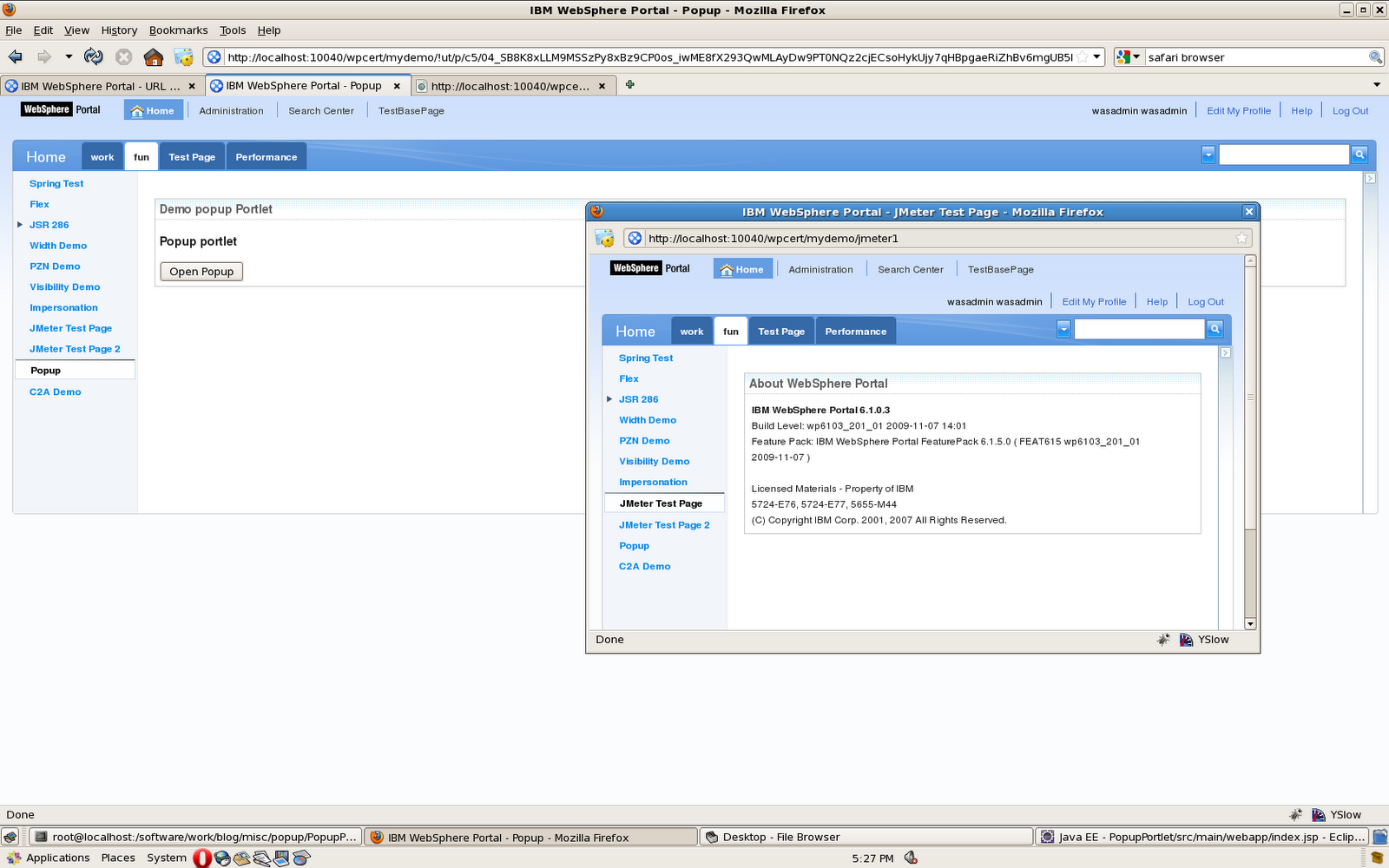Image resolution: width=1389 pixels, height=868 pixels.
Task: Click the Firefox forward arrow
Action: coord(43,57)
